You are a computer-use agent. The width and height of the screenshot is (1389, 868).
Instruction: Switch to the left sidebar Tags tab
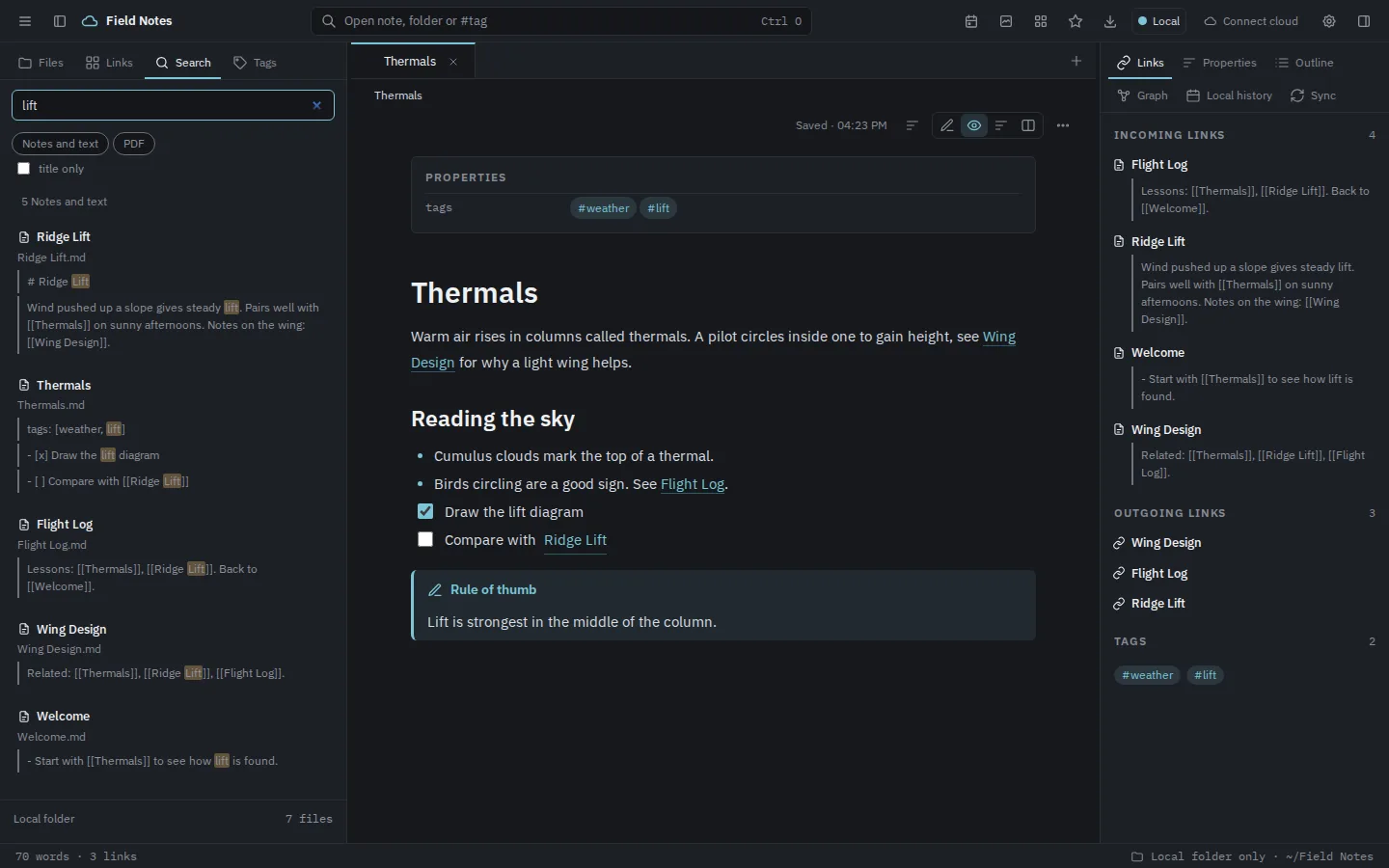(255, 63)
